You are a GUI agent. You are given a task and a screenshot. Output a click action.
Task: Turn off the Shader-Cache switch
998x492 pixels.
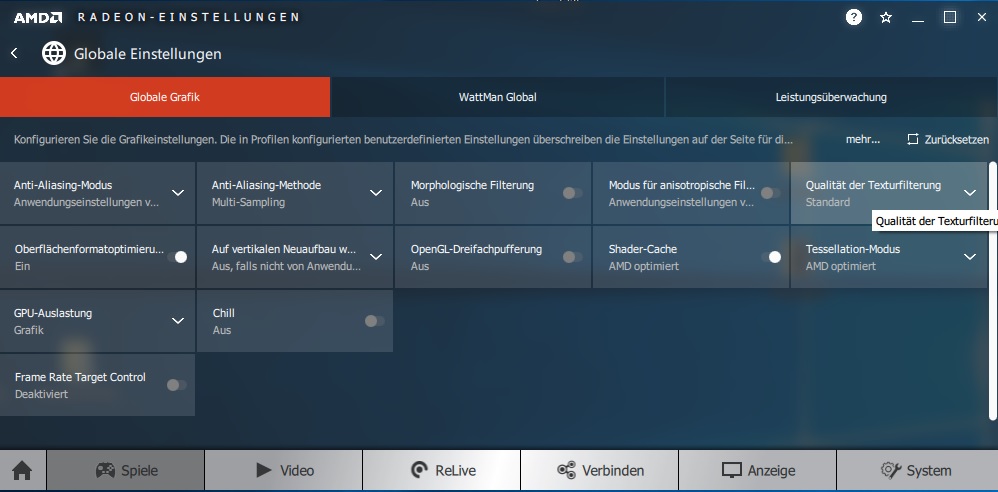(x=771, y=257)
